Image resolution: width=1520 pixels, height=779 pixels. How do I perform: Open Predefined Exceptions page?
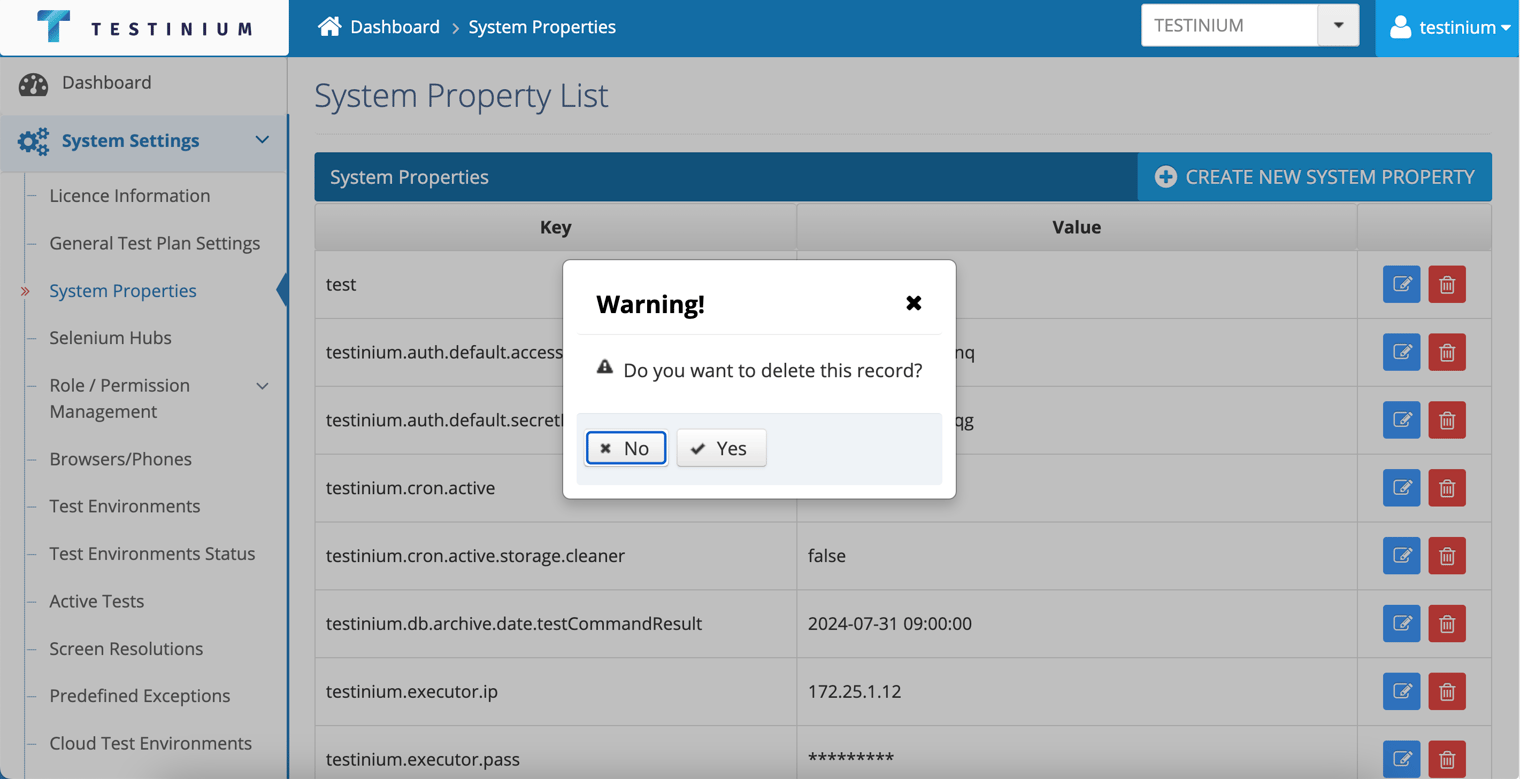tap(140, 696)
